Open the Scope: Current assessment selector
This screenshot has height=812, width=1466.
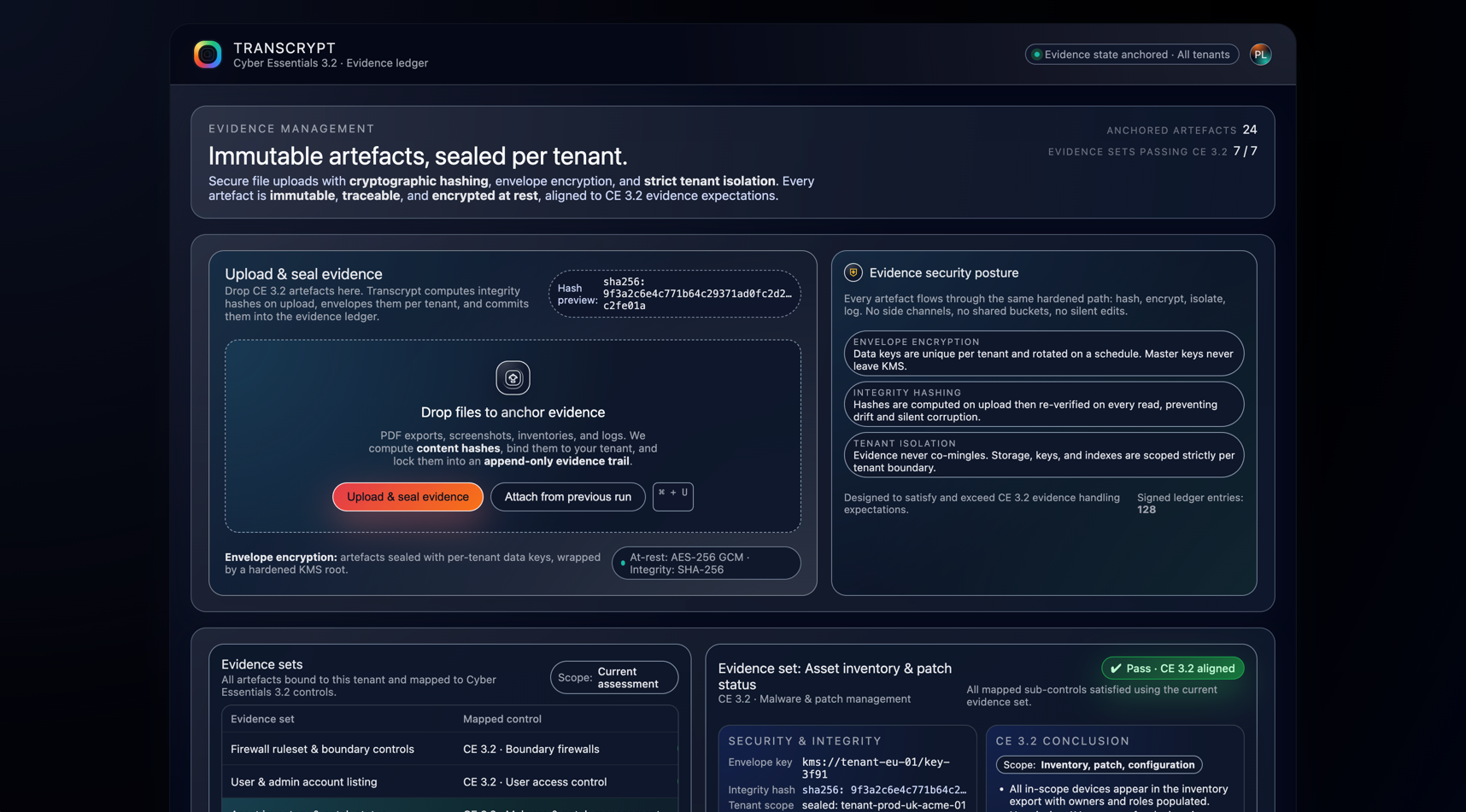point(613,678)
